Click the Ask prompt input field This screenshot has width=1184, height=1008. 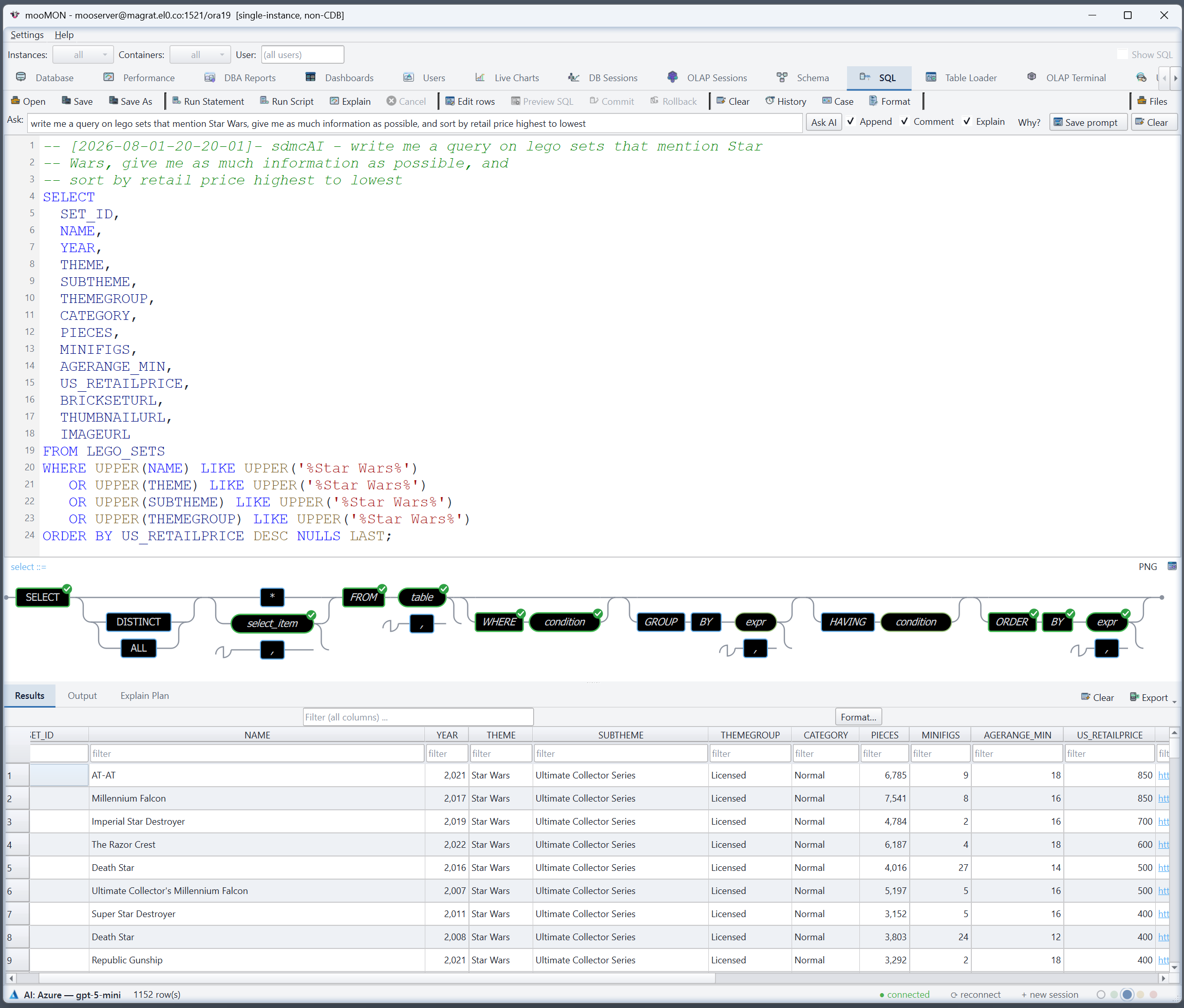point(415,123)
